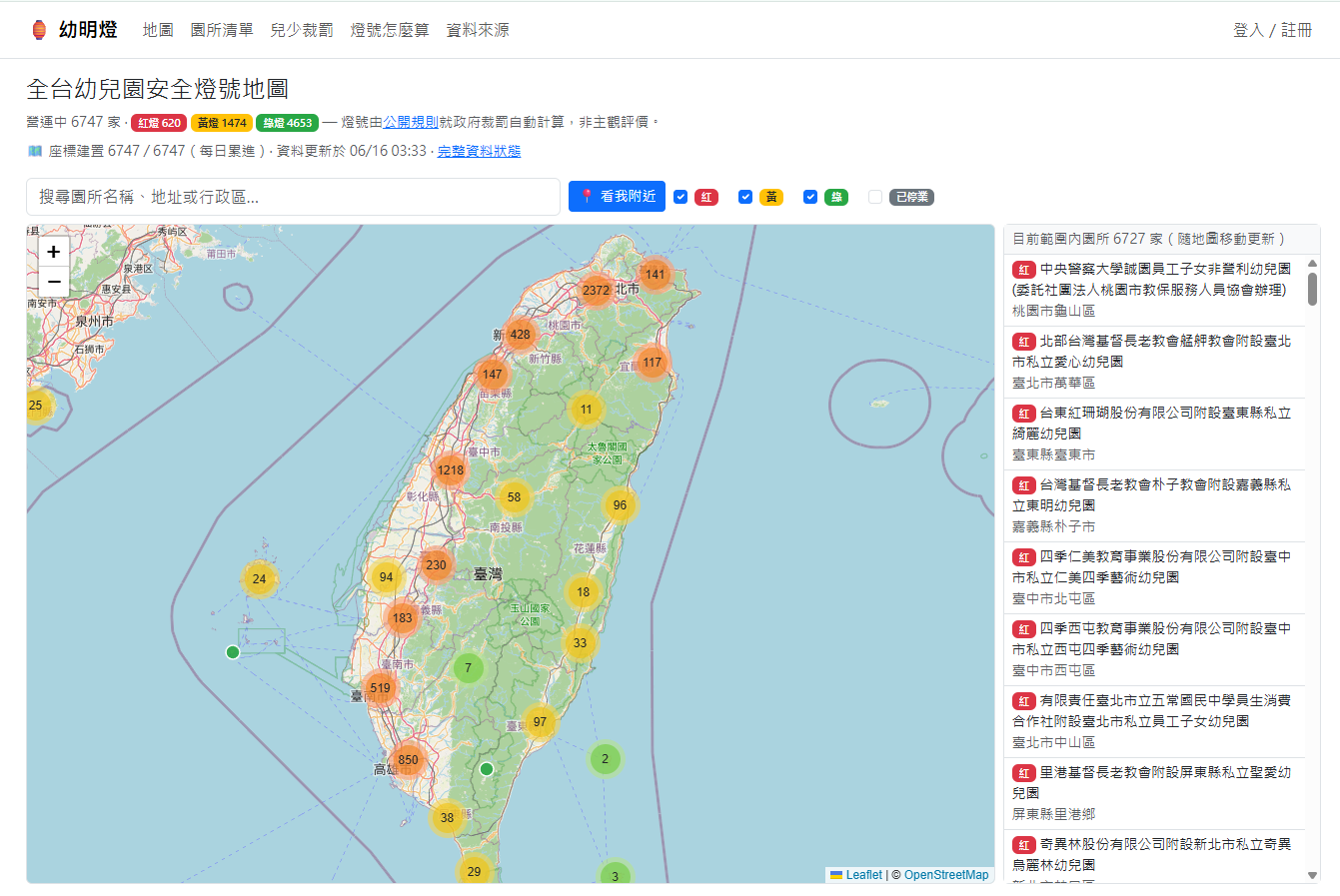Select 中央警察大學誠園員工子女非營利幼兒園 list entry
Screen dimensions: 1340x896
coord(1154,290)
